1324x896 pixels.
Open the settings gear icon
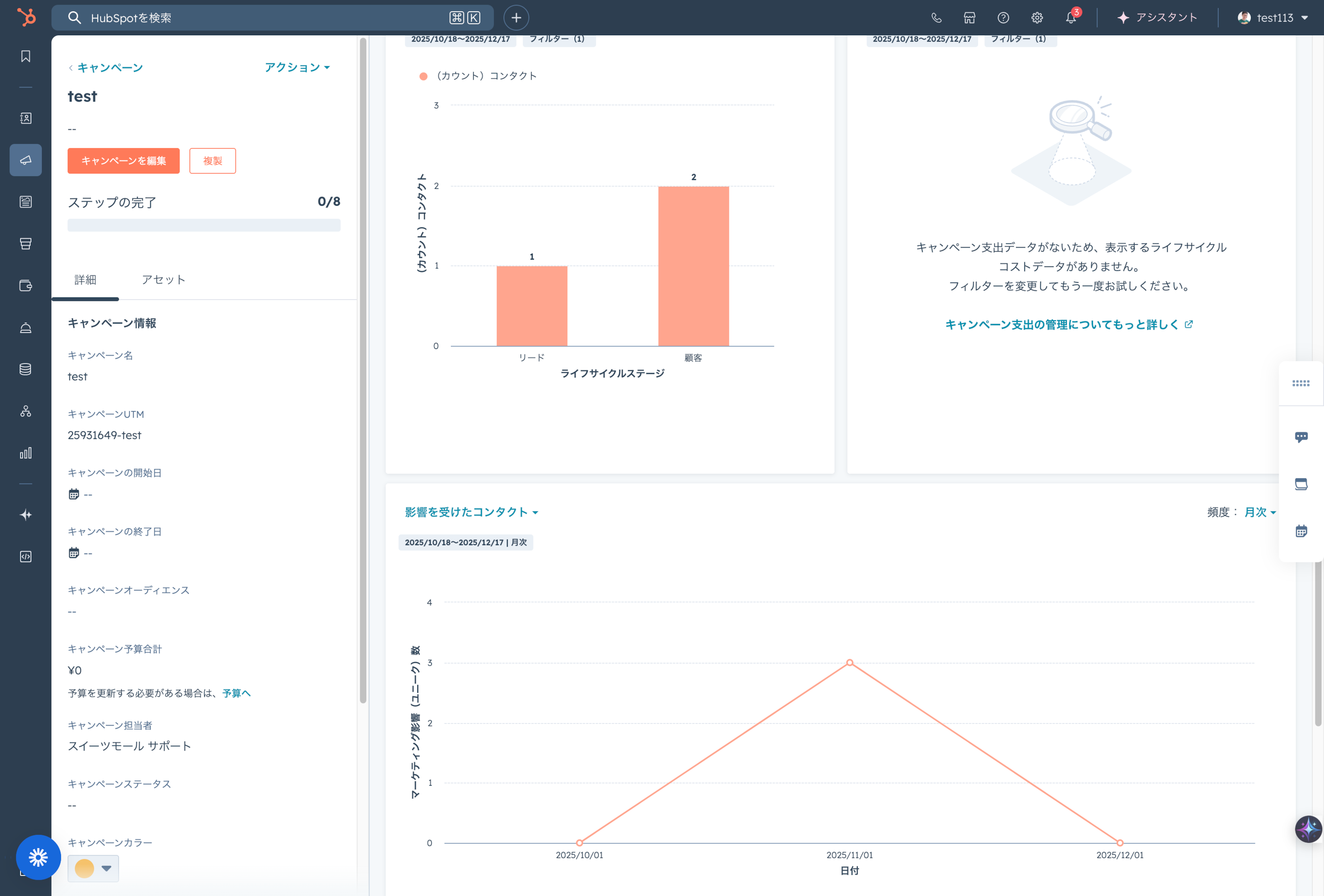coord(1037,18)
